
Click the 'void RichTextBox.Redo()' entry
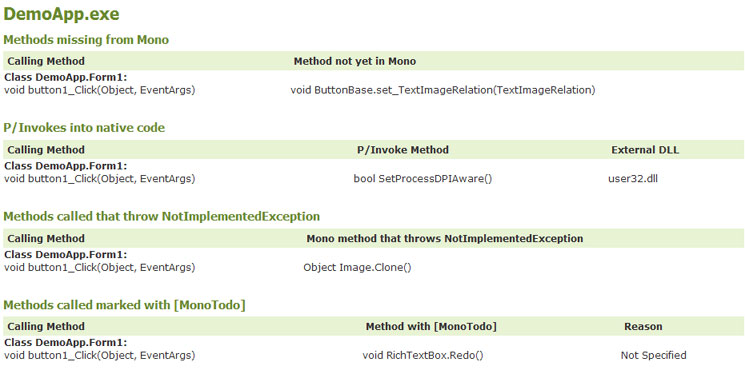pyautogui.click(x=423, y=355)
